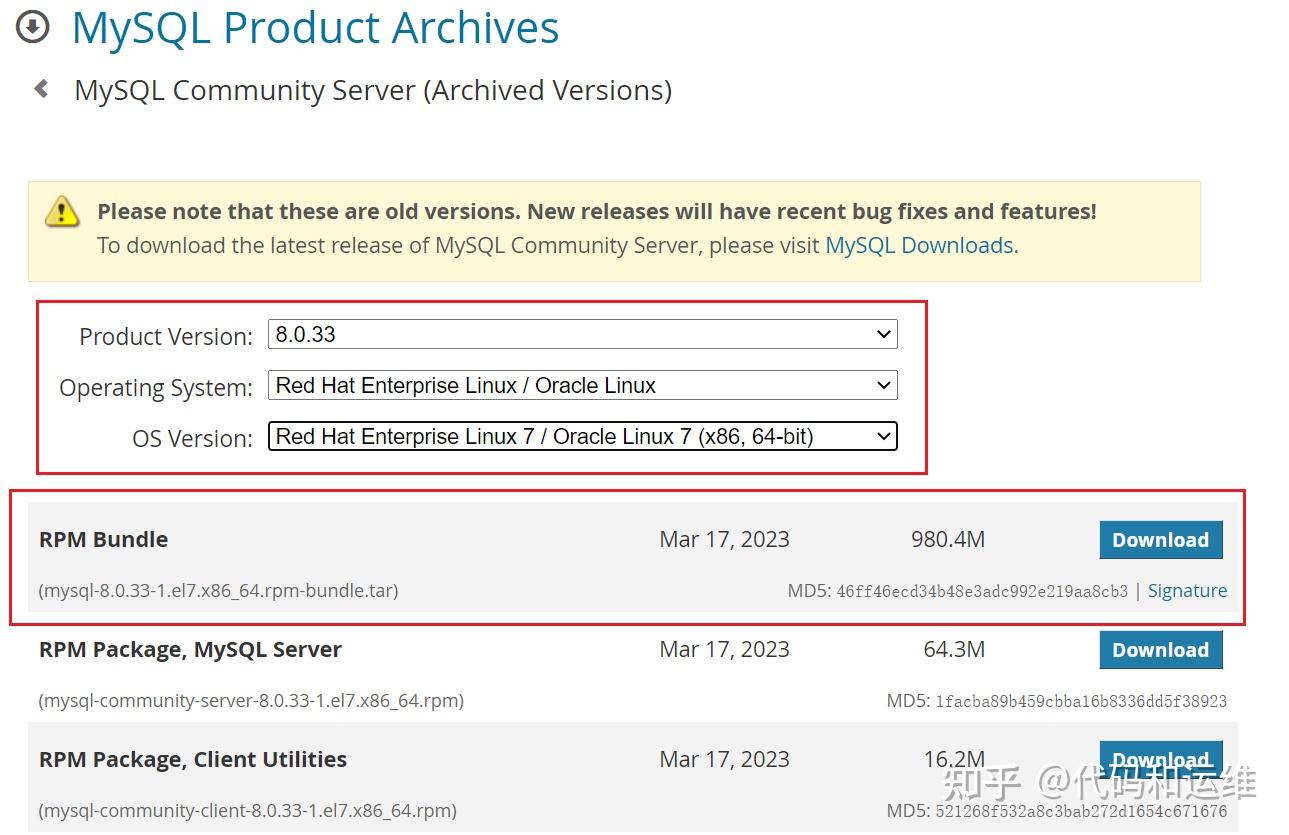
Task: Click the Operating System dropdown arrow
Action: 883,385
